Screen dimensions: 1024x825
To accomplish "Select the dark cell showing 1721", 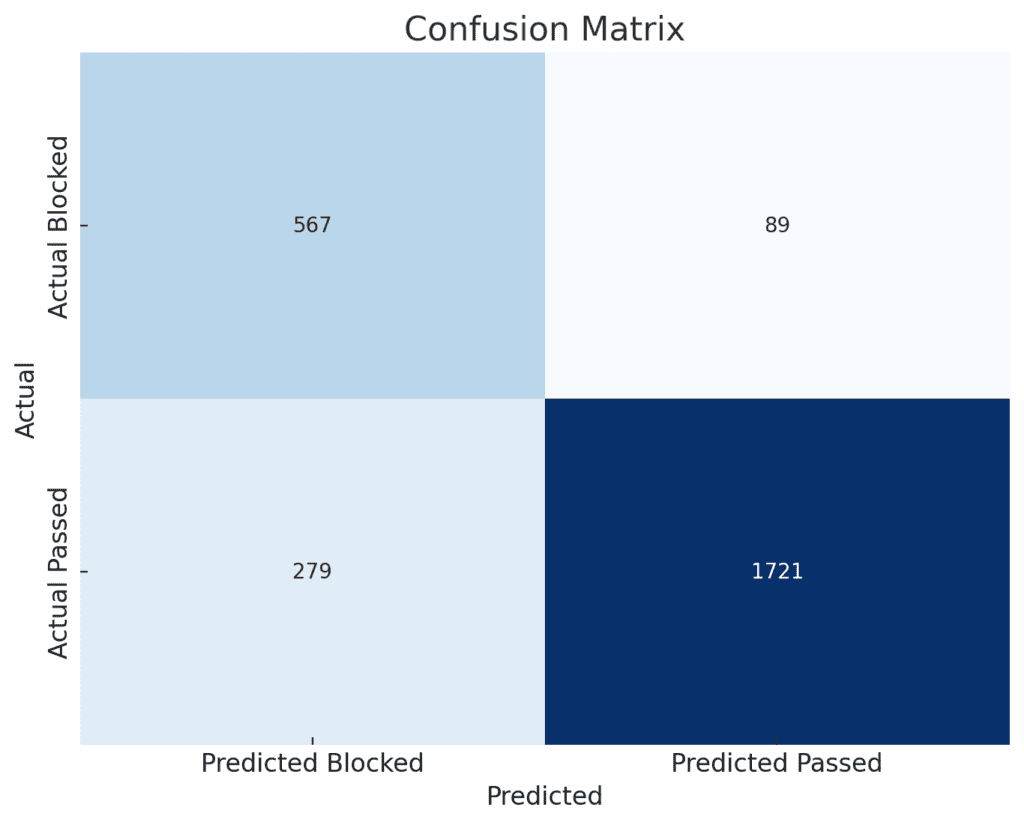I will [777, 572].
